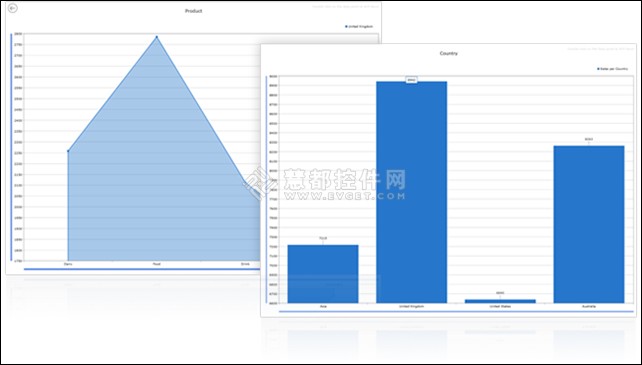Click the horizontal scrollbar under Product chart
The image size is (642, 365).
pyautogui.click(x=142, y=269)
